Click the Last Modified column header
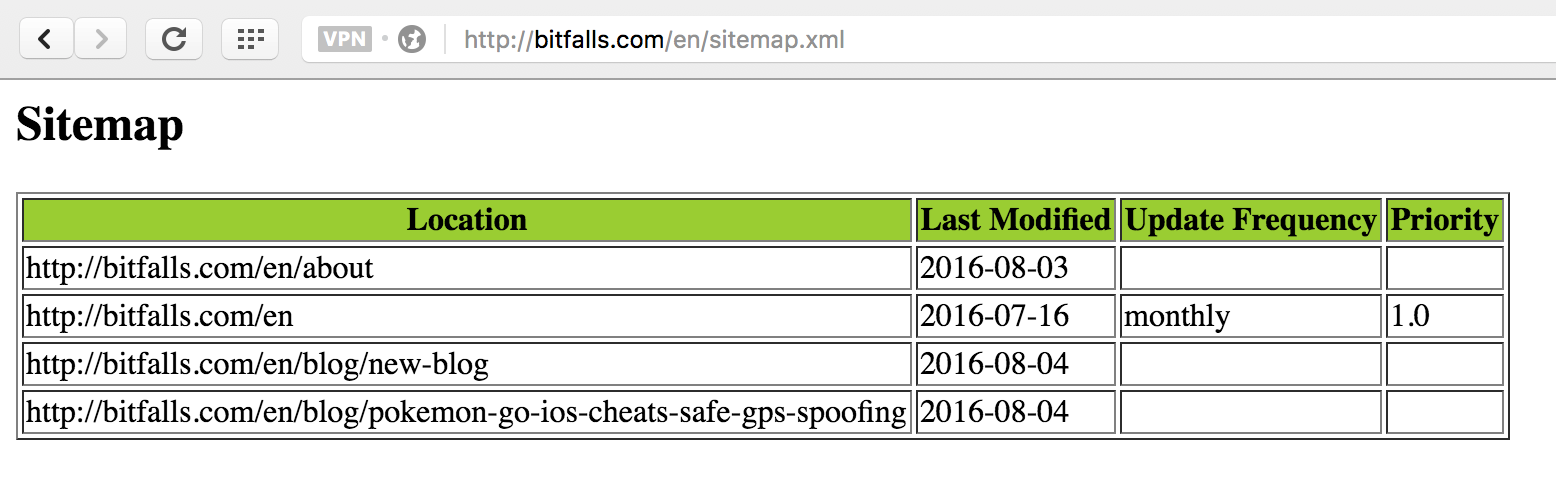1556x492 pixels. [x=1015, y=220]
